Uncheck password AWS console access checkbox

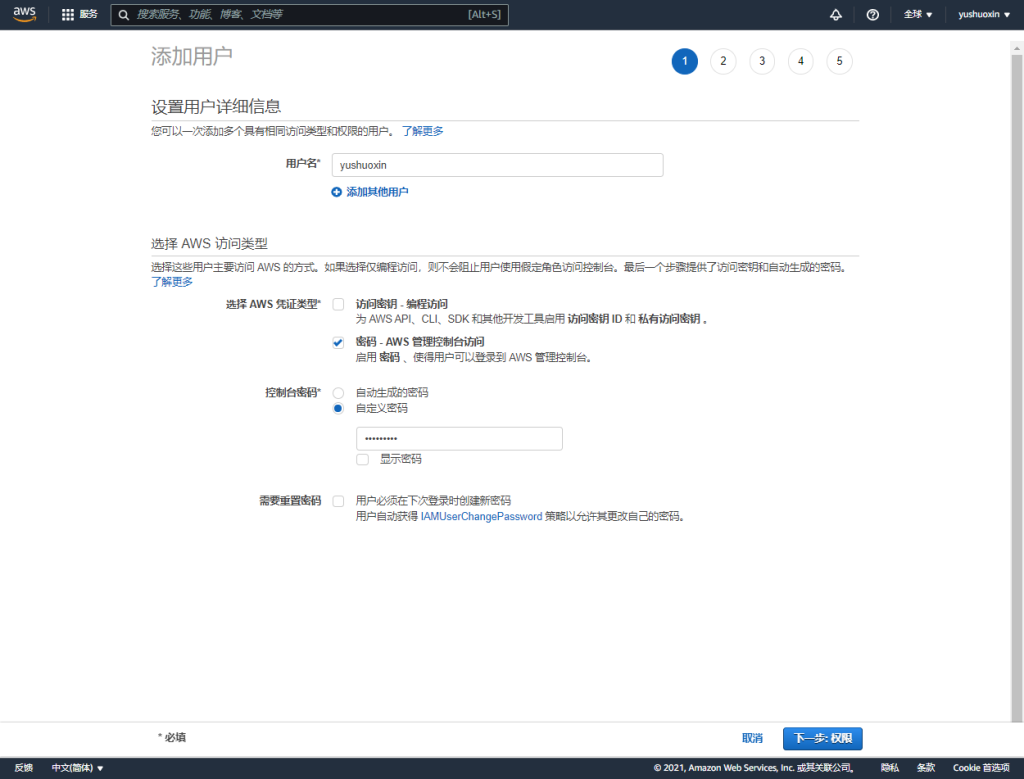tap(338, 342)
